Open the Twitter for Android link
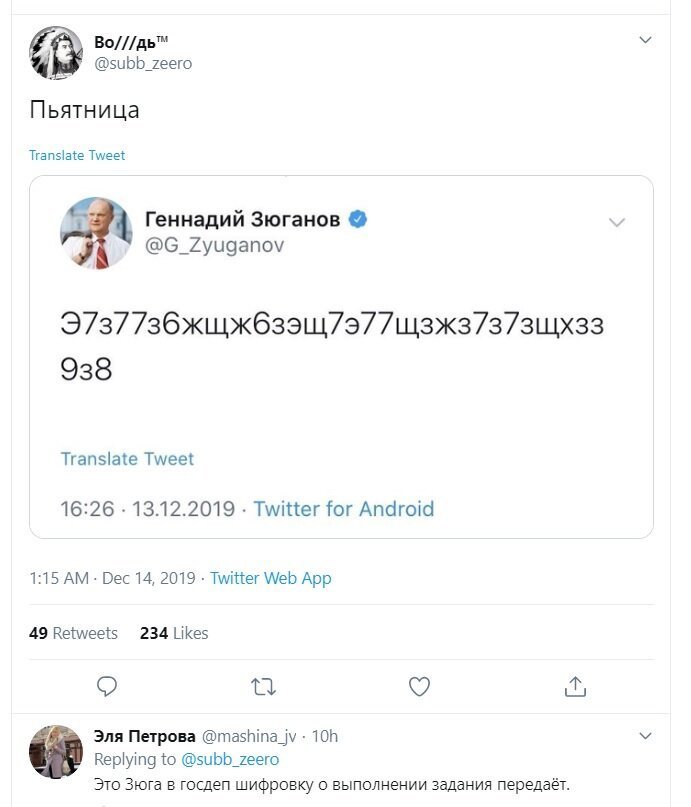Viewport: 691px width, 807px height. click(344, 509)
